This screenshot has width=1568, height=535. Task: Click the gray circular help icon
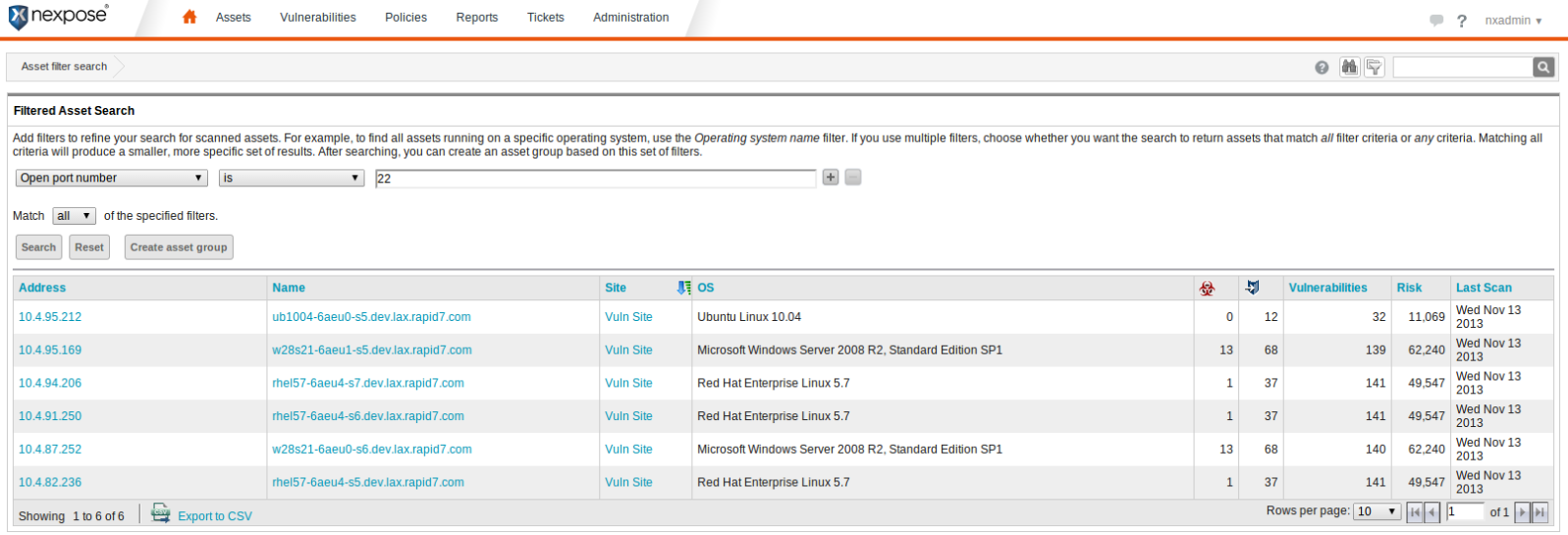pyautogui.click(x=1322, y=68)
